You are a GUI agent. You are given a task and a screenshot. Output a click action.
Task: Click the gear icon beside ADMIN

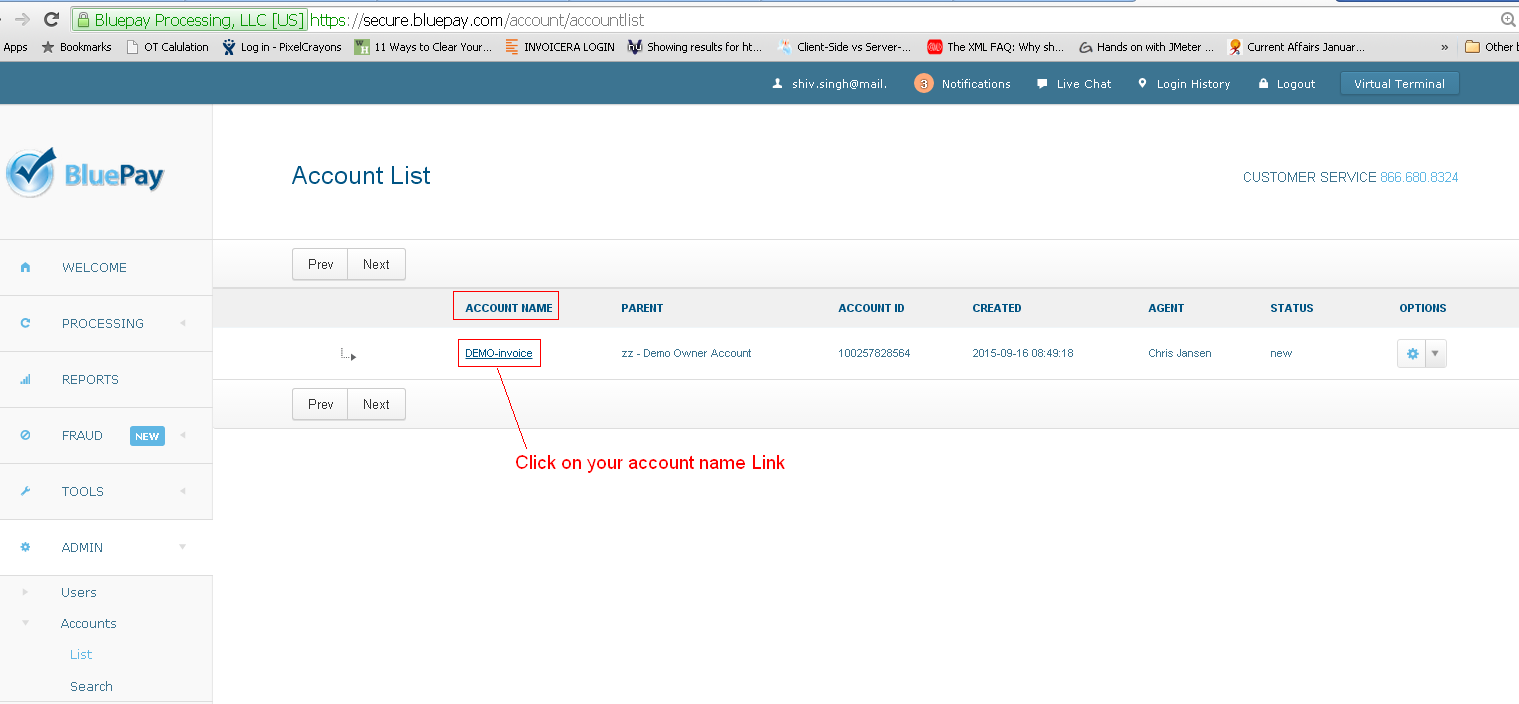(x=26, y=547)
